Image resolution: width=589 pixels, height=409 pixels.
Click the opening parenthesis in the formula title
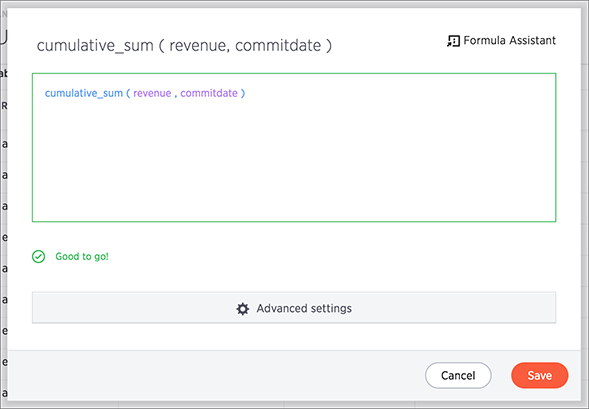tap(161, 46)
